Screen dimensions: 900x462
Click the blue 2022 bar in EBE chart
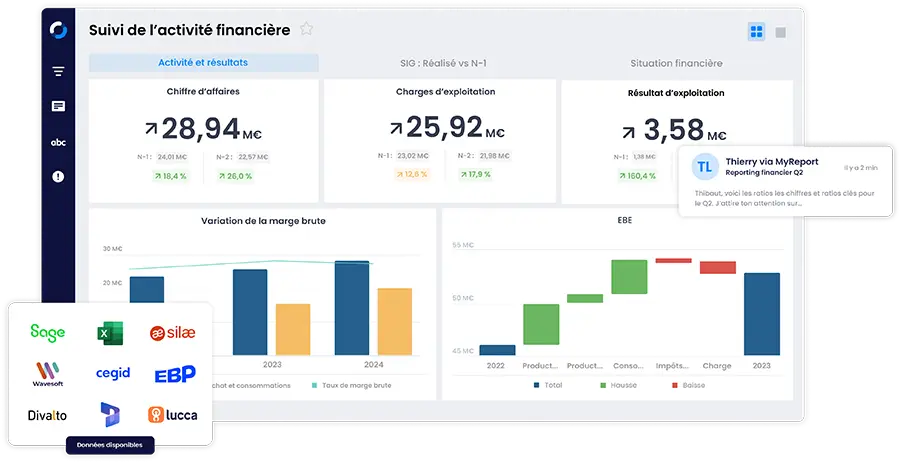click(497, 350)
